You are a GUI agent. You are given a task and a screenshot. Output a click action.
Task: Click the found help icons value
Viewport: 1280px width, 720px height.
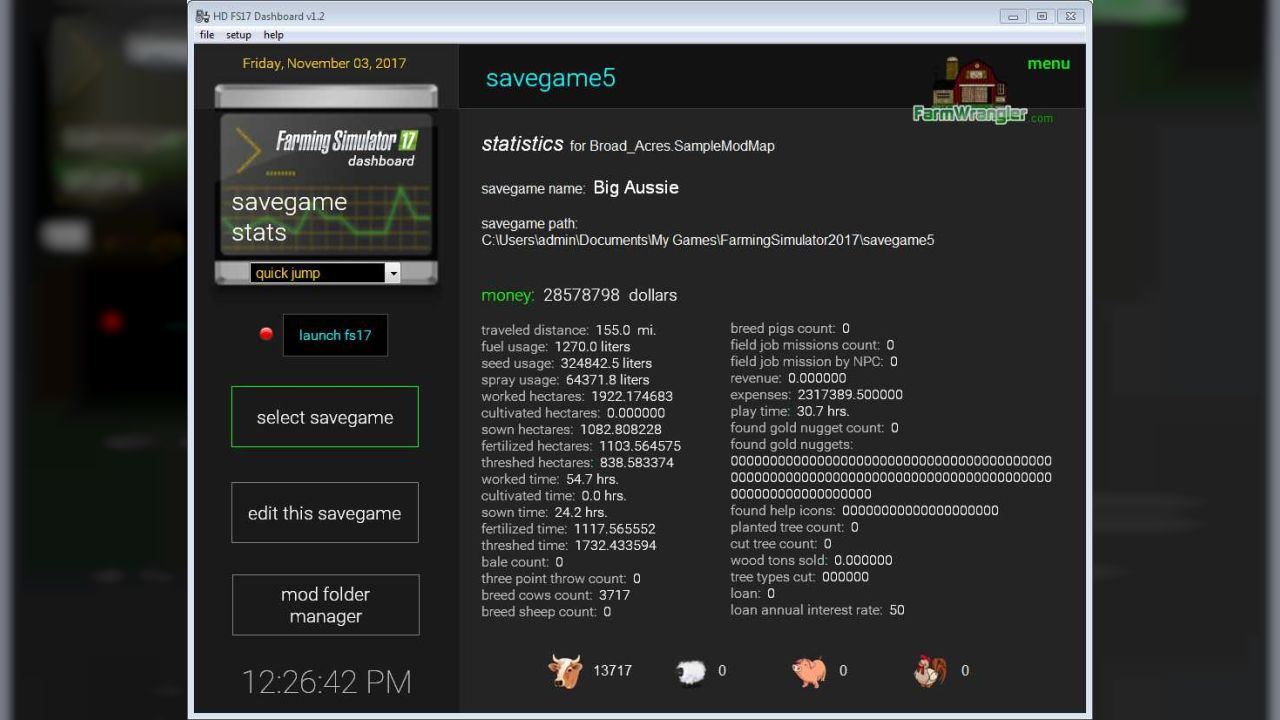(x=920, y=510)
